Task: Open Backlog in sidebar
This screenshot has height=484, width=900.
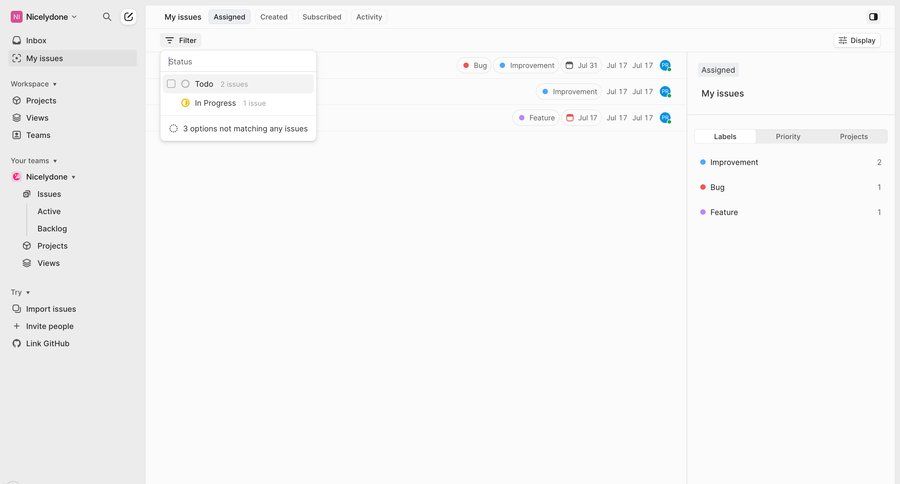Action: tap(52, 229)
